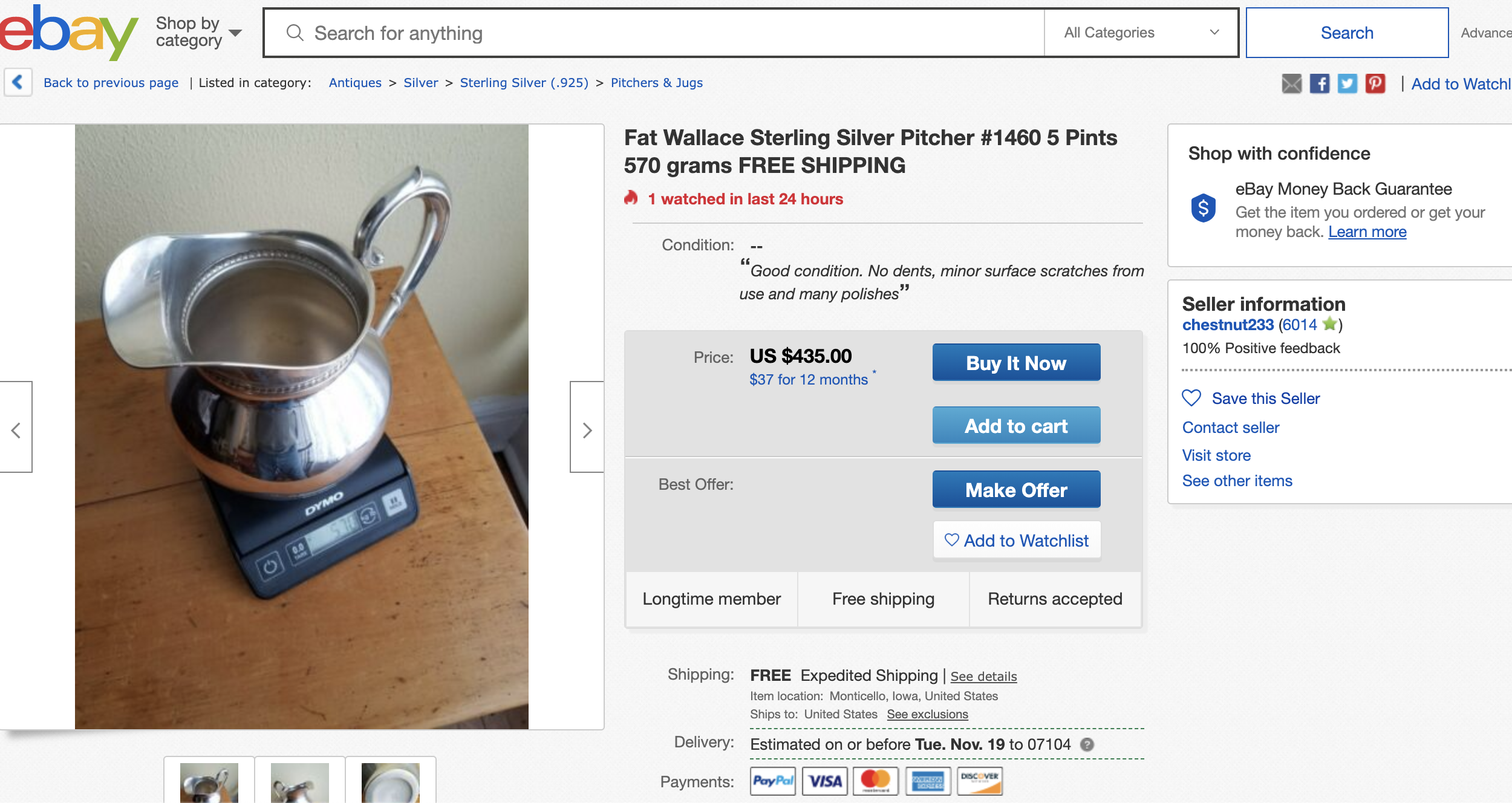Open Shop by category dropdown
Viewport: 1512px width, 803px height.
click(198, 32)
